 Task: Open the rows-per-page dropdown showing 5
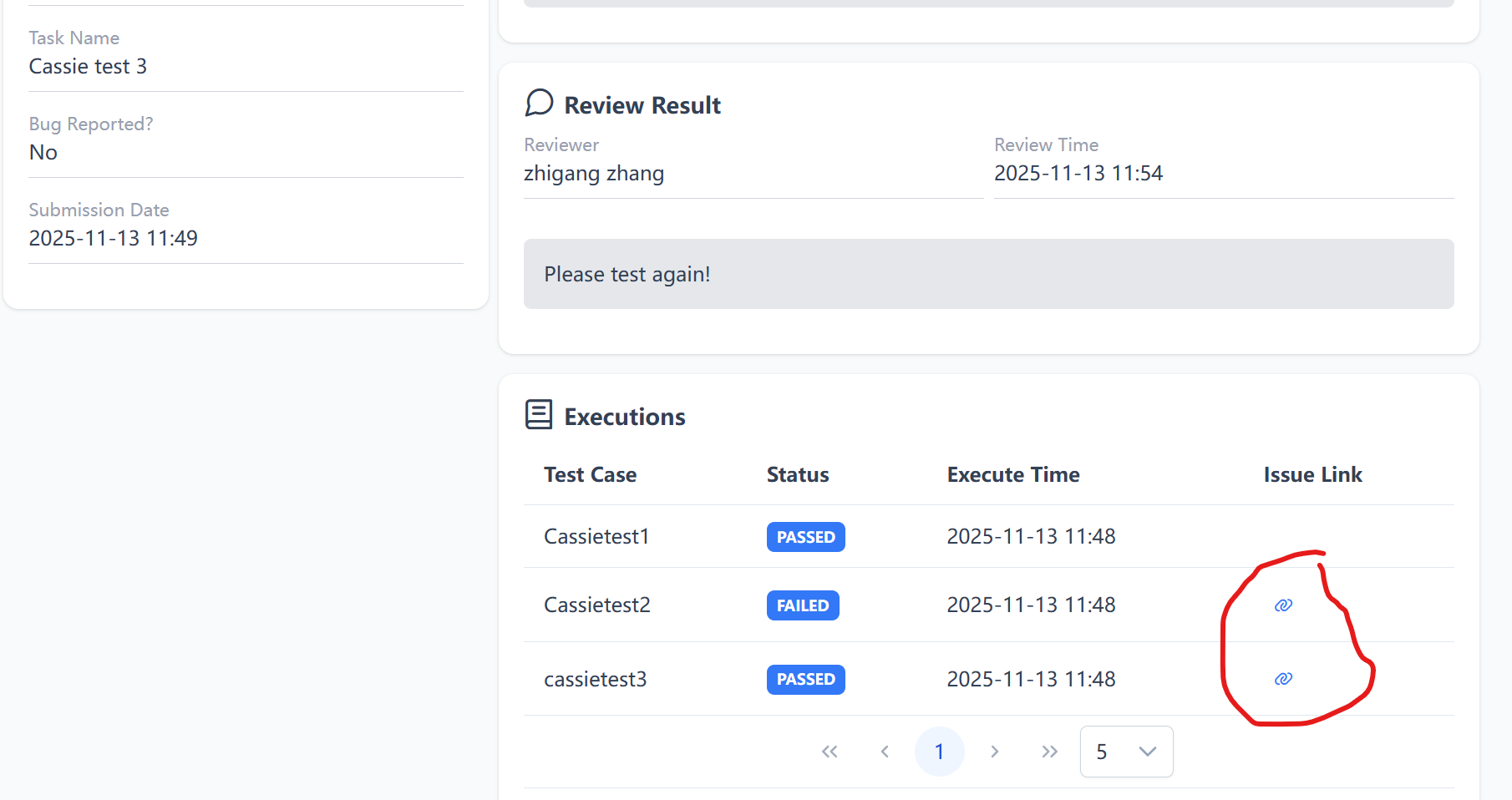1126,752
